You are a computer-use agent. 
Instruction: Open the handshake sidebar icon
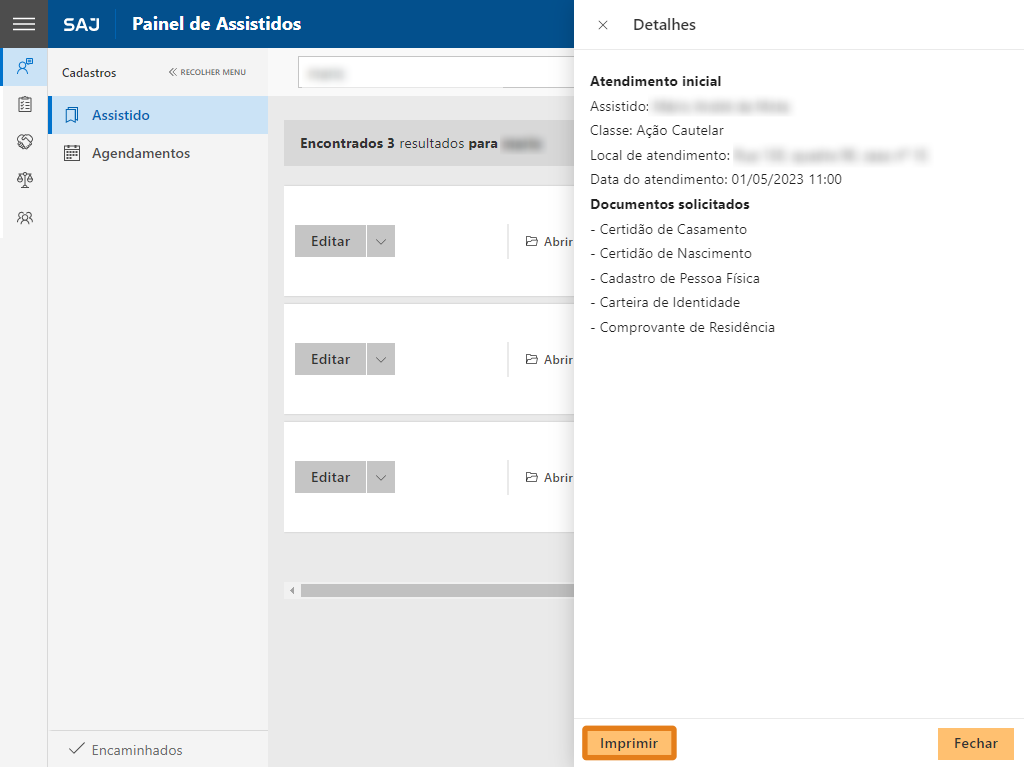(25, 142)
